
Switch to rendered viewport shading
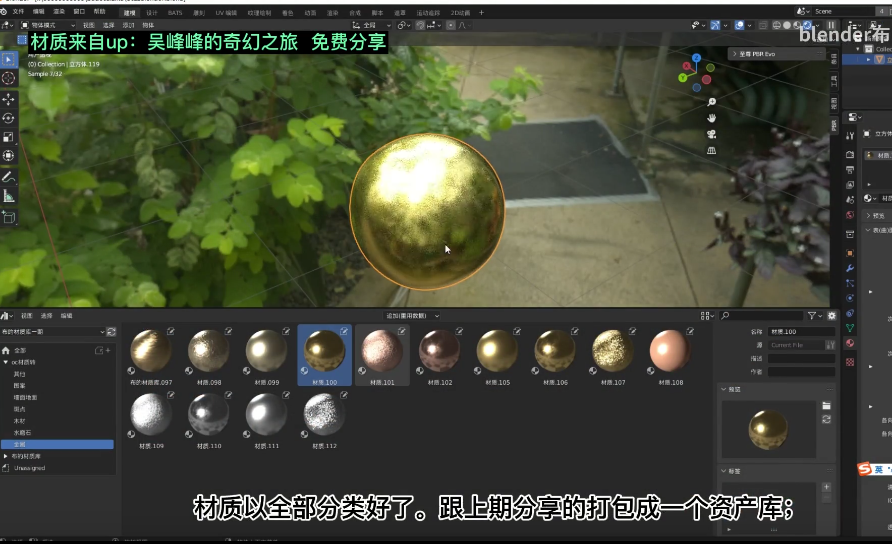click(807, 25)
